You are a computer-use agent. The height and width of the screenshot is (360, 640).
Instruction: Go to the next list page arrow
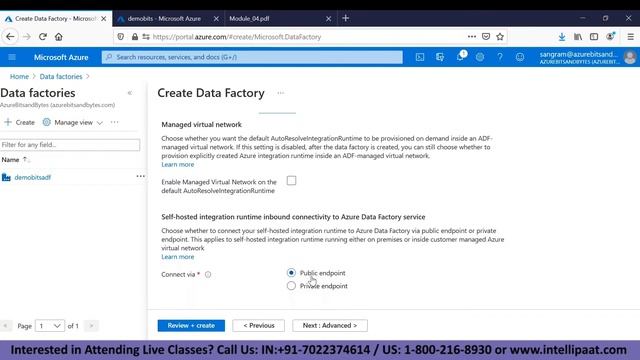[x=91, y=326]
